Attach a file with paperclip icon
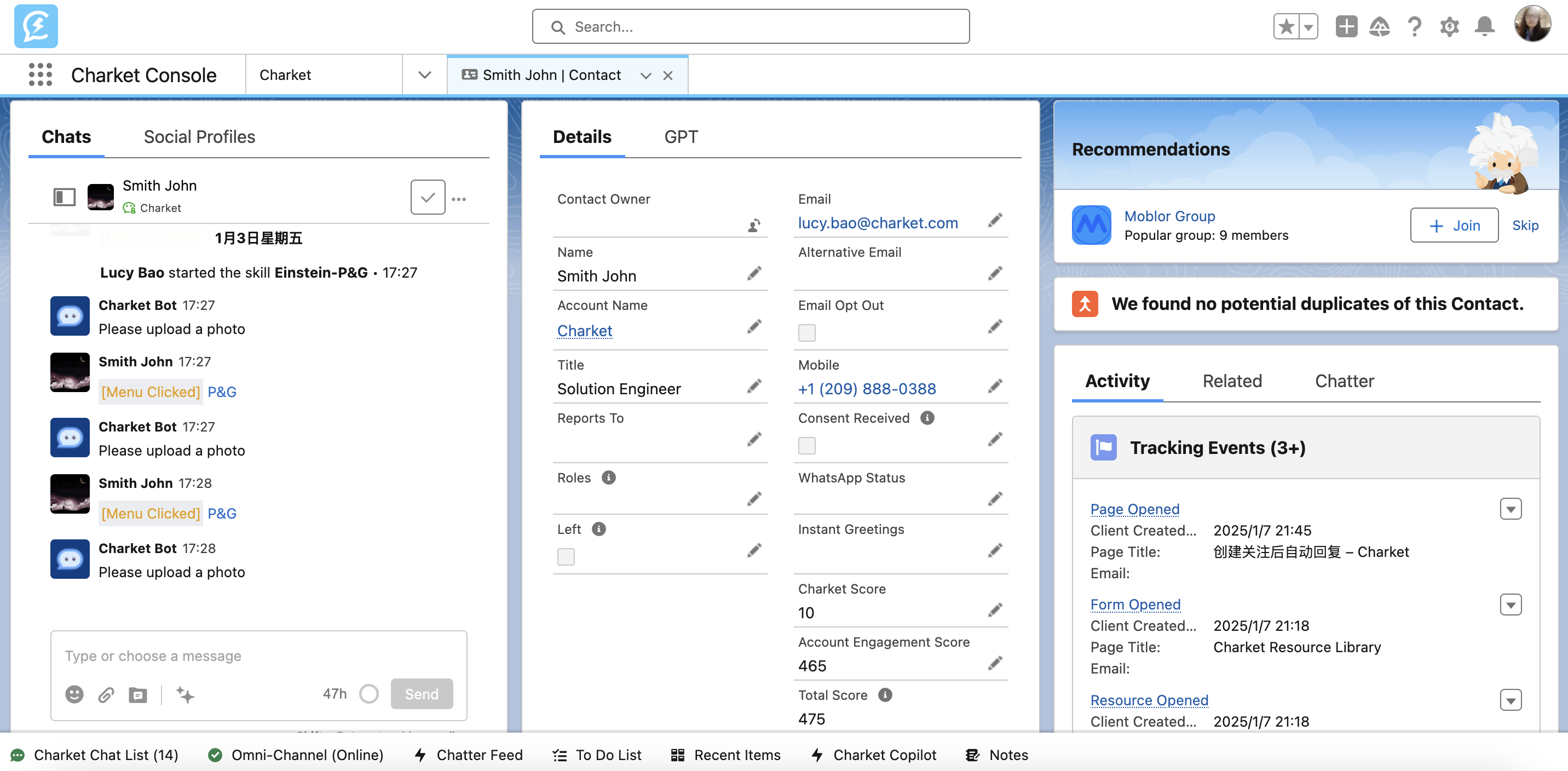 [106, 694]
